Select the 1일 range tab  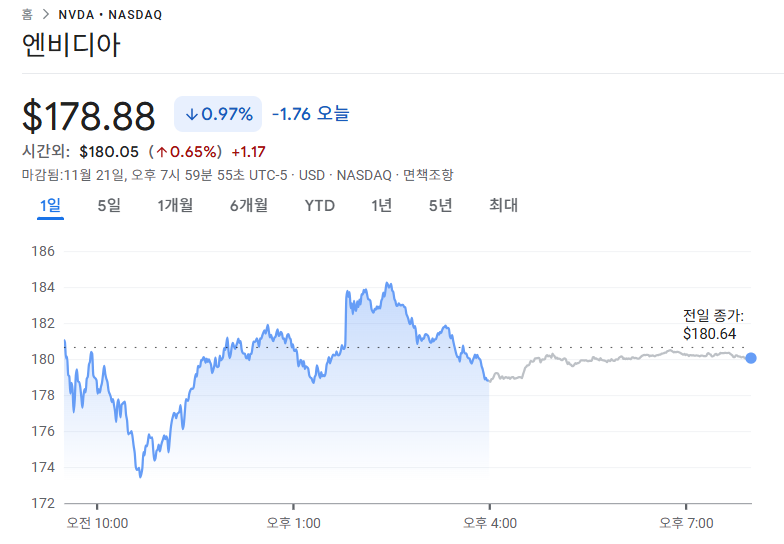[51, 206]
